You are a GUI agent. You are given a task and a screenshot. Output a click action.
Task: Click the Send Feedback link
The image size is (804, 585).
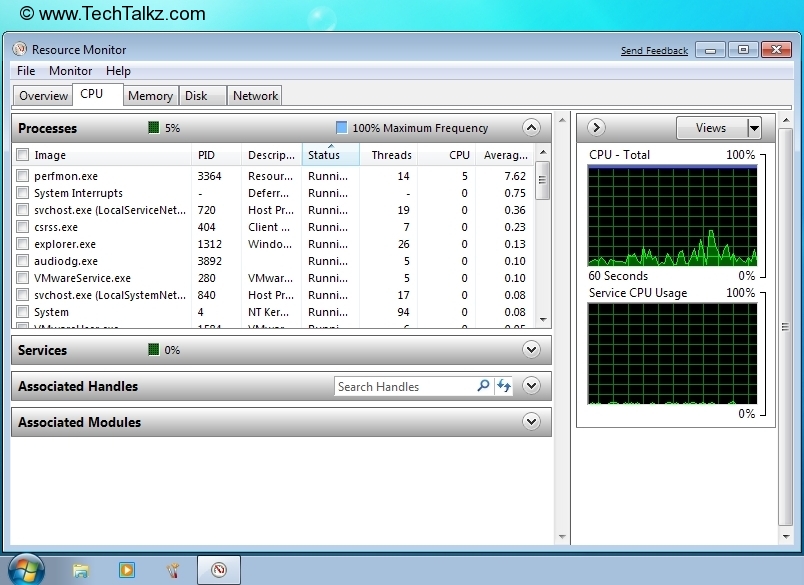click(654, 49)
